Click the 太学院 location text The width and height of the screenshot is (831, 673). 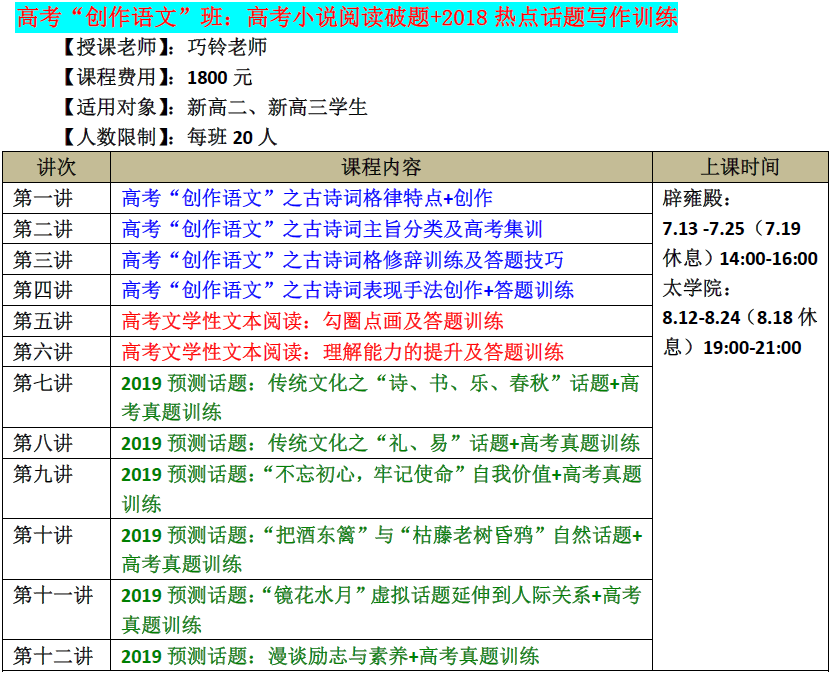coord(697,289)
